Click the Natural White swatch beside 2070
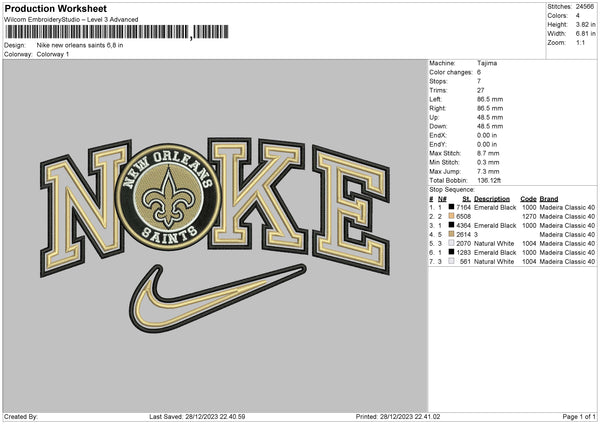The width and height of the screenshot is (600, 424). pos(452,243)
